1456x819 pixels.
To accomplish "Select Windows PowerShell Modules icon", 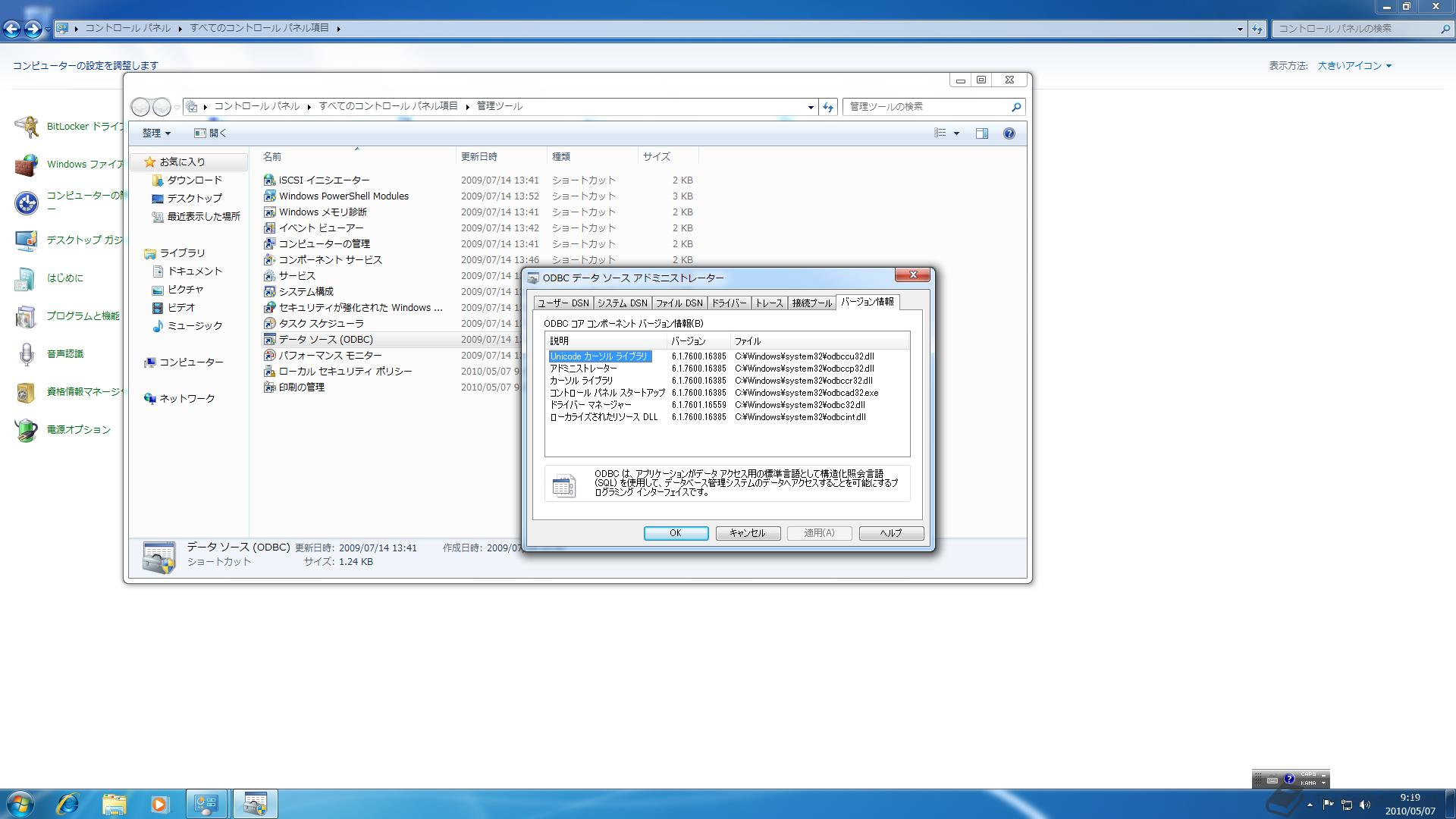I will [x=269, y=196].
